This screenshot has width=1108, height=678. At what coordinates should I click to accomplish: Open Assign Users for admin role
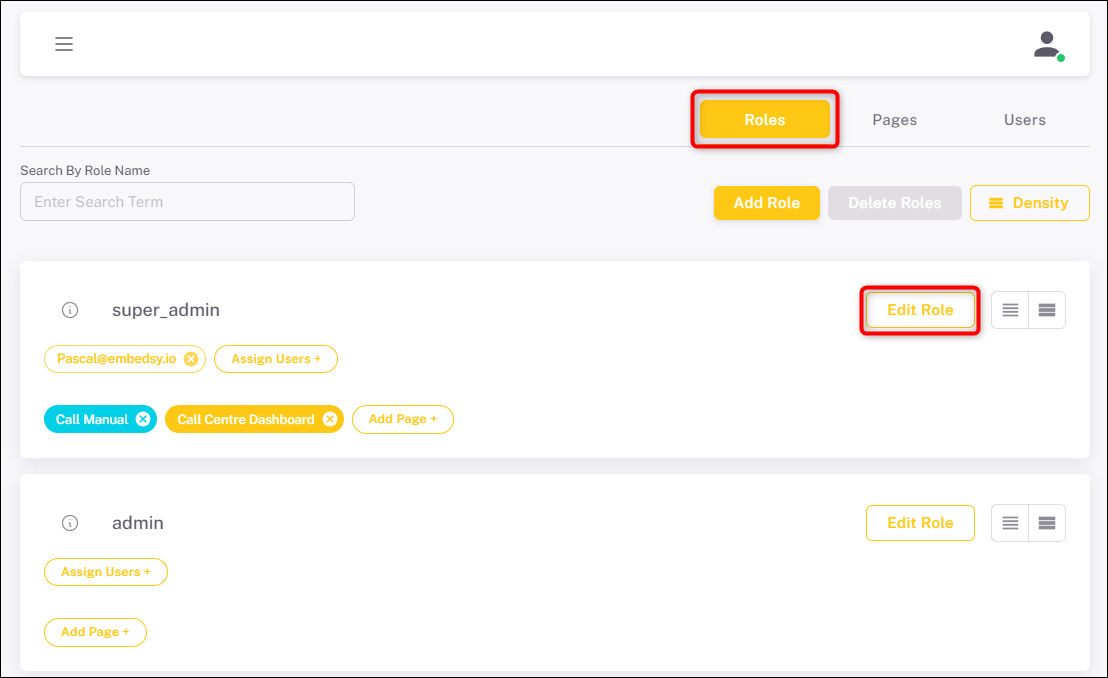tap(105, 571)
